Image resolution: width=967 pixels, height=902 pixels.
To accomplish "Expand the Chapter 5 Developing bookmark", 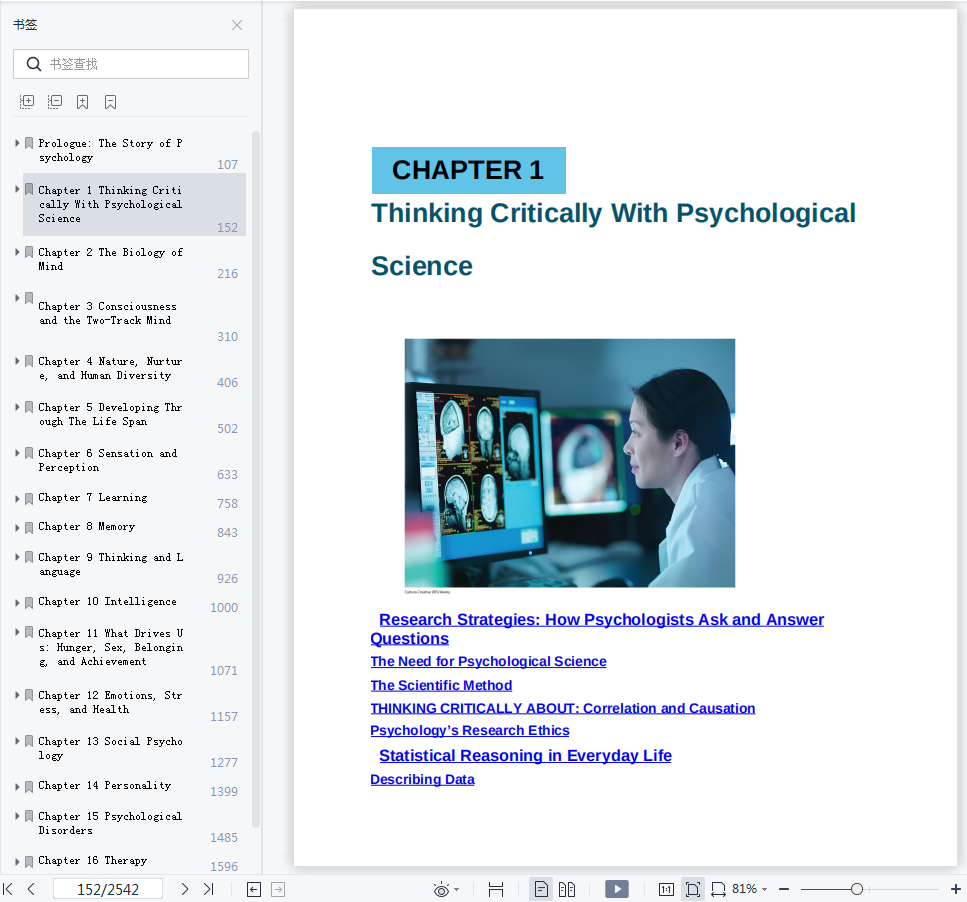I will 17,407.
